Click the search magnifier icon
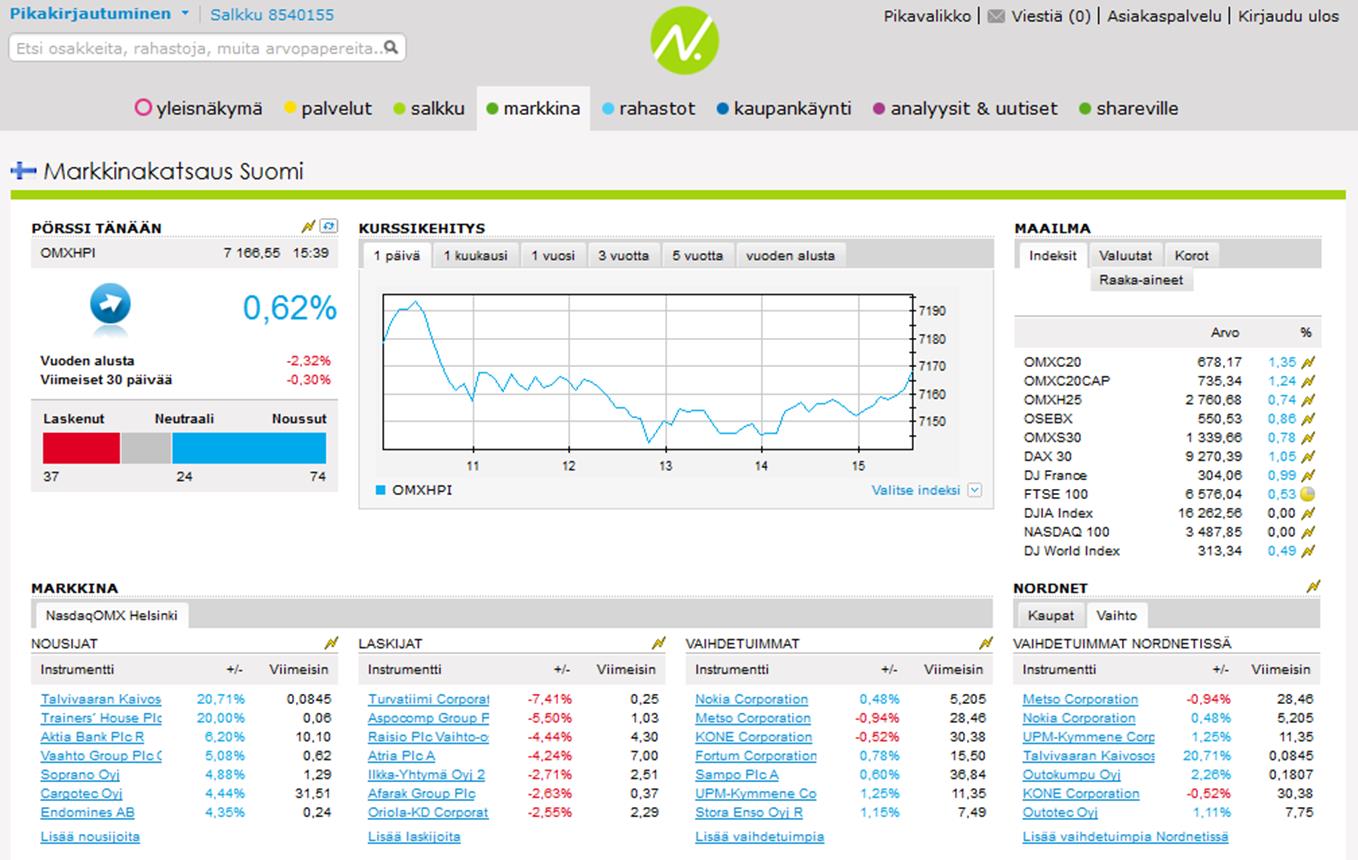 [x=391, y=47]
